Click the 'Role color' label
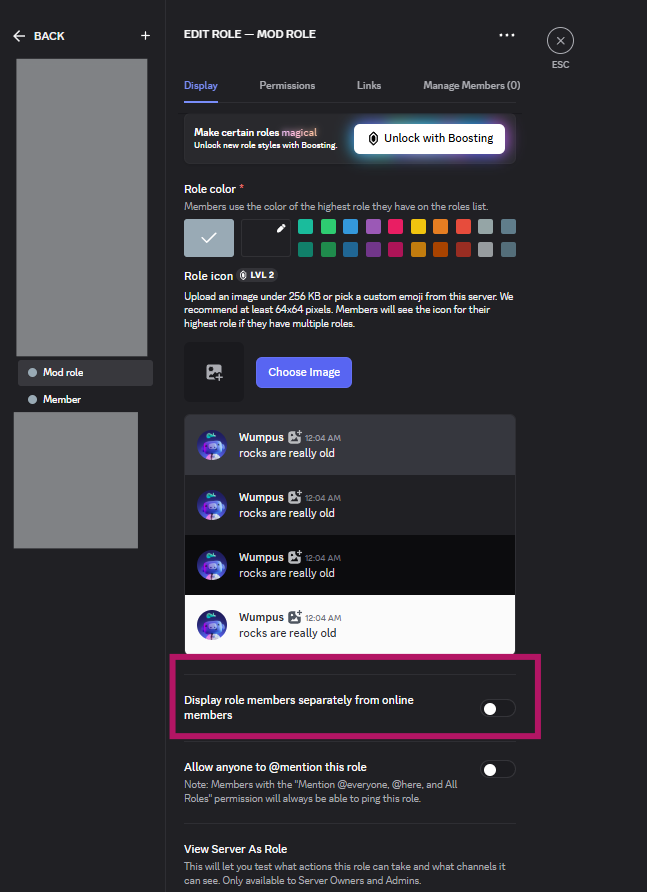The height and width of the screenshot is (892, 647). coord(210,189)
